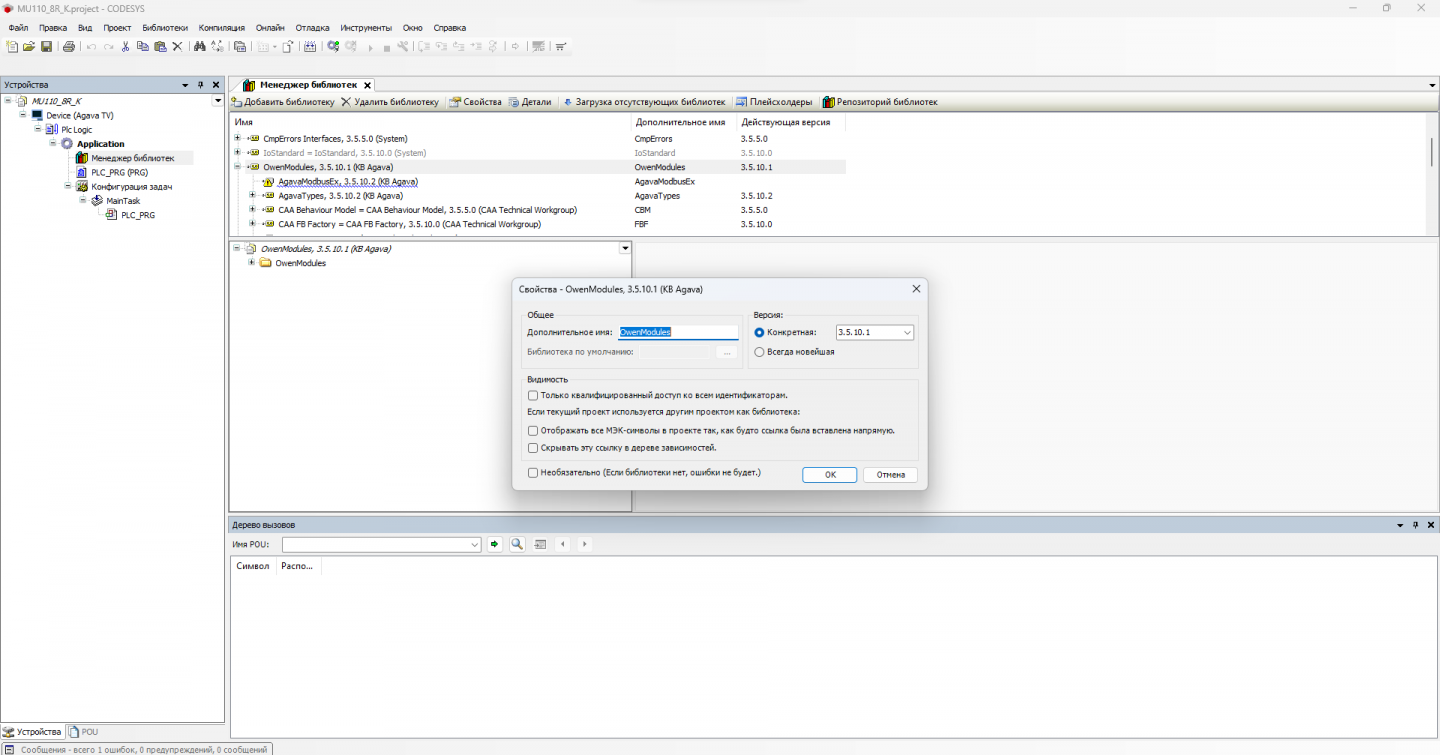This screenshot has width=1440, height=755.
Task: Click the browse ... button for default library
Action: [727, 352]
